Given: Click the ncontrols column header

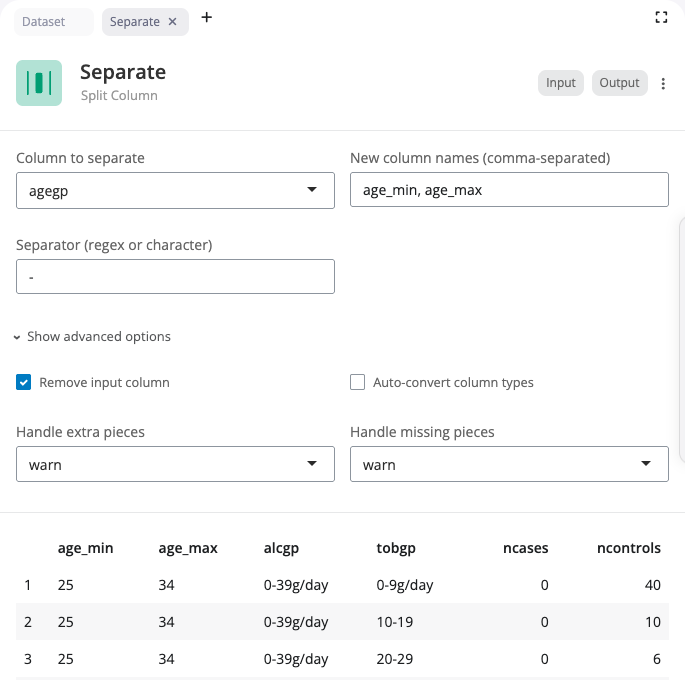Looking at the screenshot, I should click(x=628, y=548).
